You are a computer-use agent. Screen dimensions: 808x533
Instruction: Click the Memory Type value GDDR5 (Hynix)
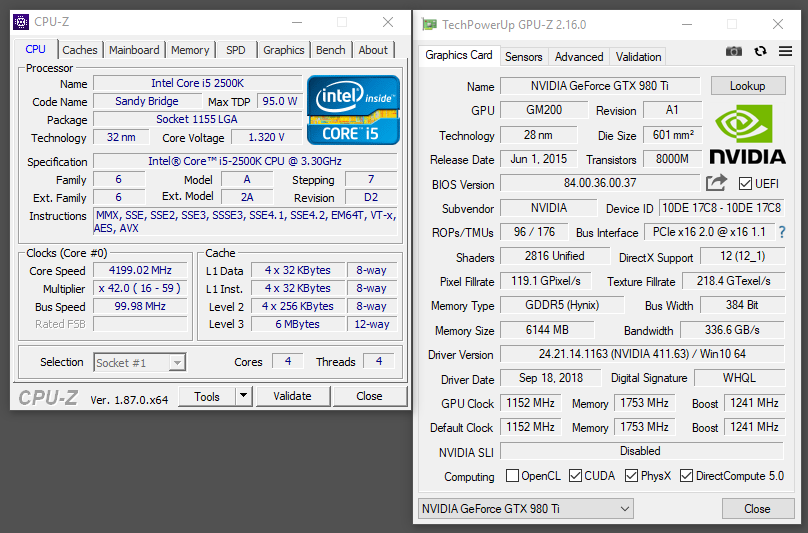pos(562,305)
